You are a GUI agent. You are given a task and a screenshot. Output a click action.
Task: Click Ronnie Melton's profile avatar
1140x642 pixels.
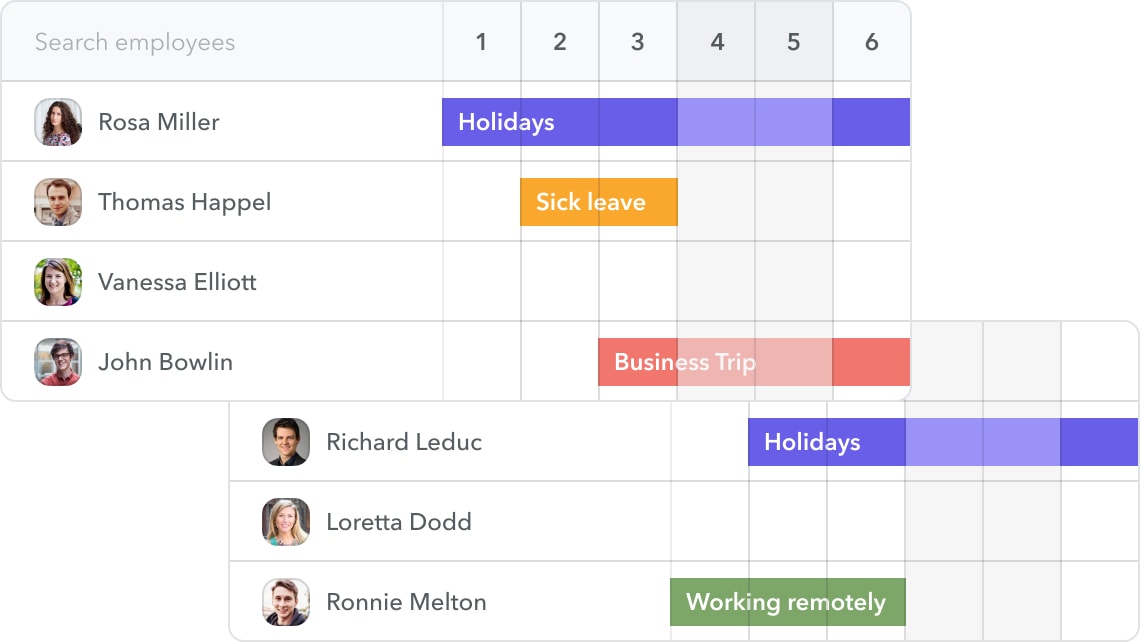point(286,601)
